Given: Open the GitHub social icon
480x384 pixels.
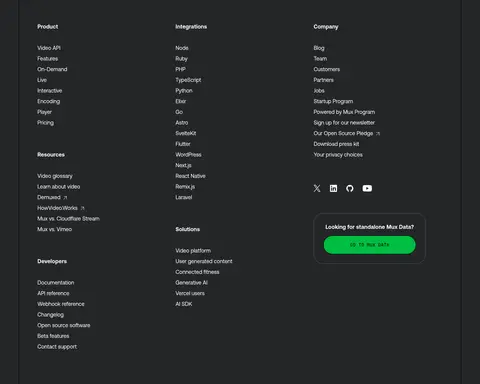Looking at the screenshot, I should tap(350, 189).
